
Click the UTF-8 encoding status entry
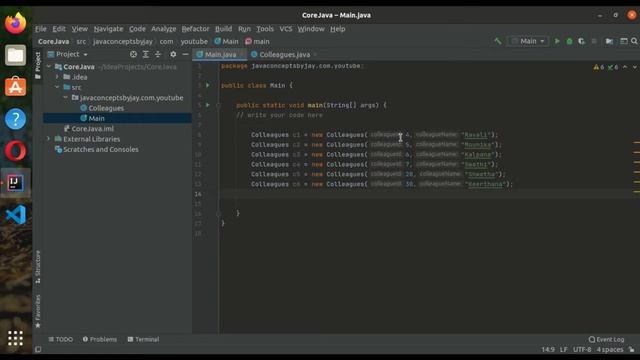tap(582, 349)
